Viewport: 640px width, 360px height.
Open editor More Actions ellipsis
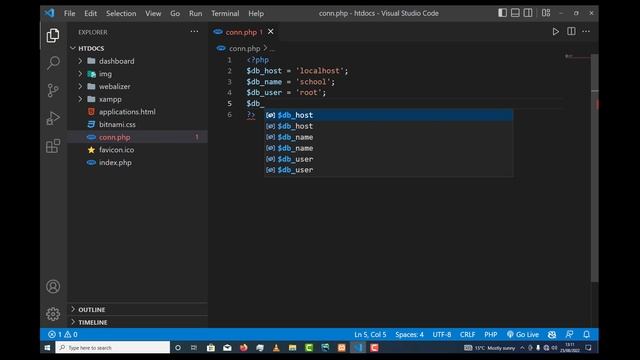tap(586, 31)
